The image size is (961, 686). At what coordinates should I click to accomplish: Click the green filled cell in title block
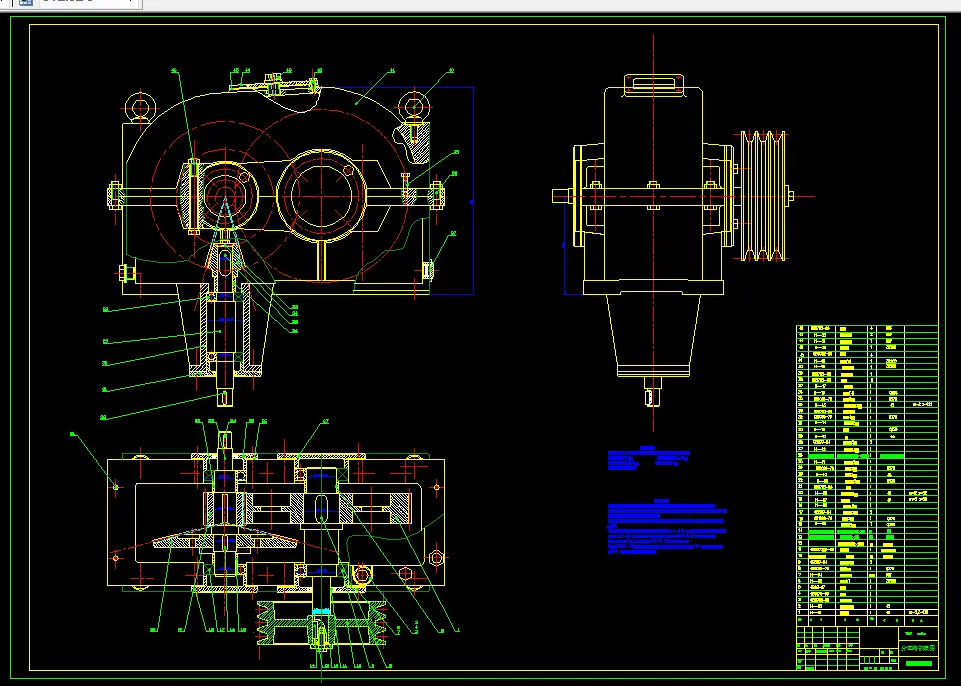[x=918, y=663]
